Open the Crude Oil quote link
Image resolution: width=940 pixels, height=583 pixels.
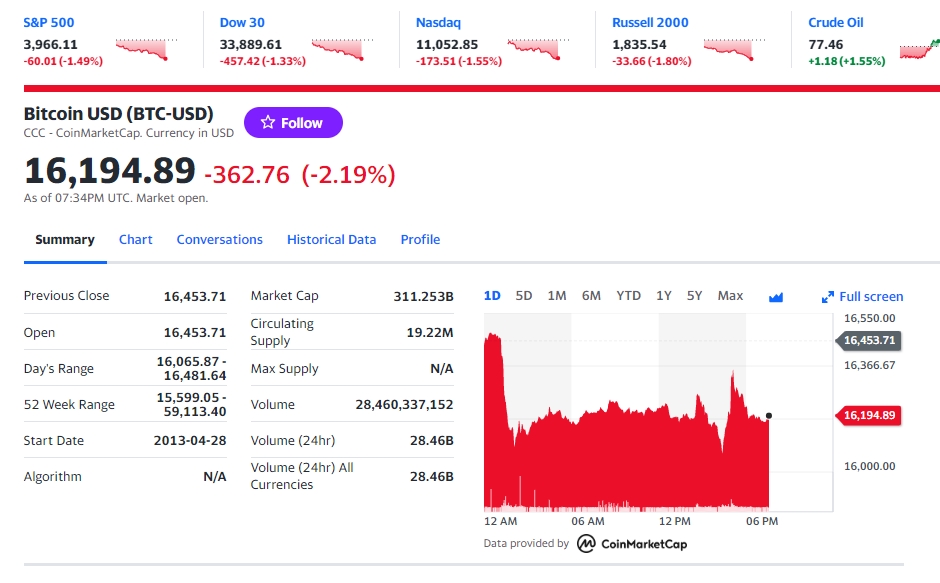point(835,22)
